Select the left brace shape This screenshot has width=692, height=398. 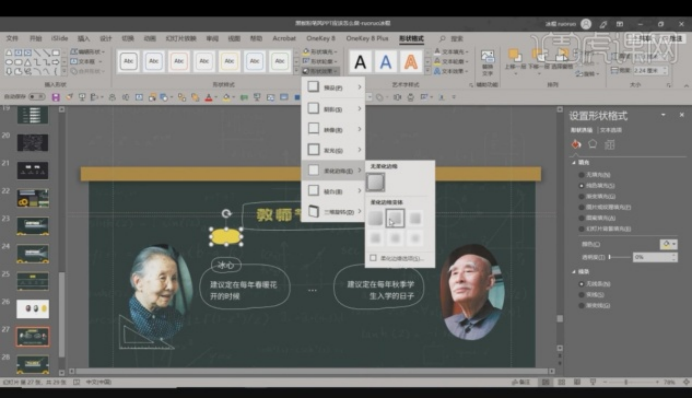click(56, 71)
